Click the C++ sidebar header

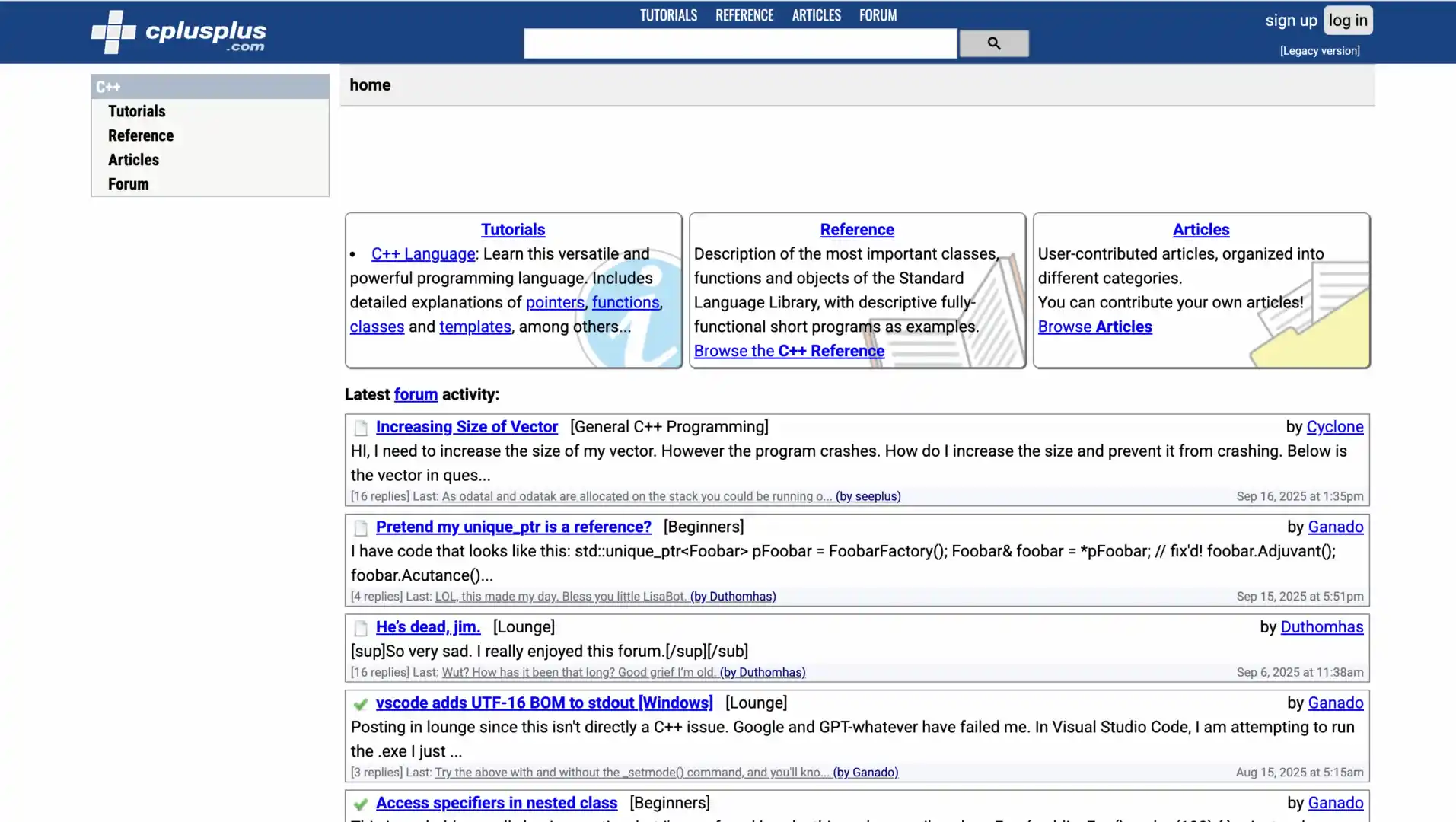tap(210, 87)
